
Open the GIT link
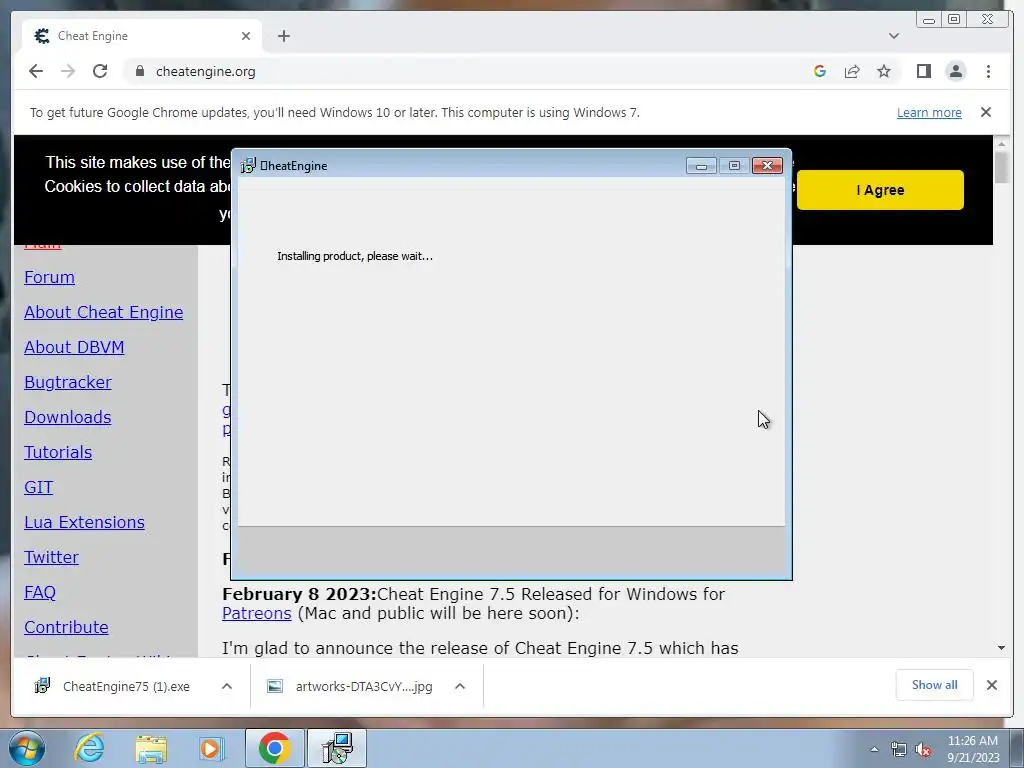click(39, 487)
